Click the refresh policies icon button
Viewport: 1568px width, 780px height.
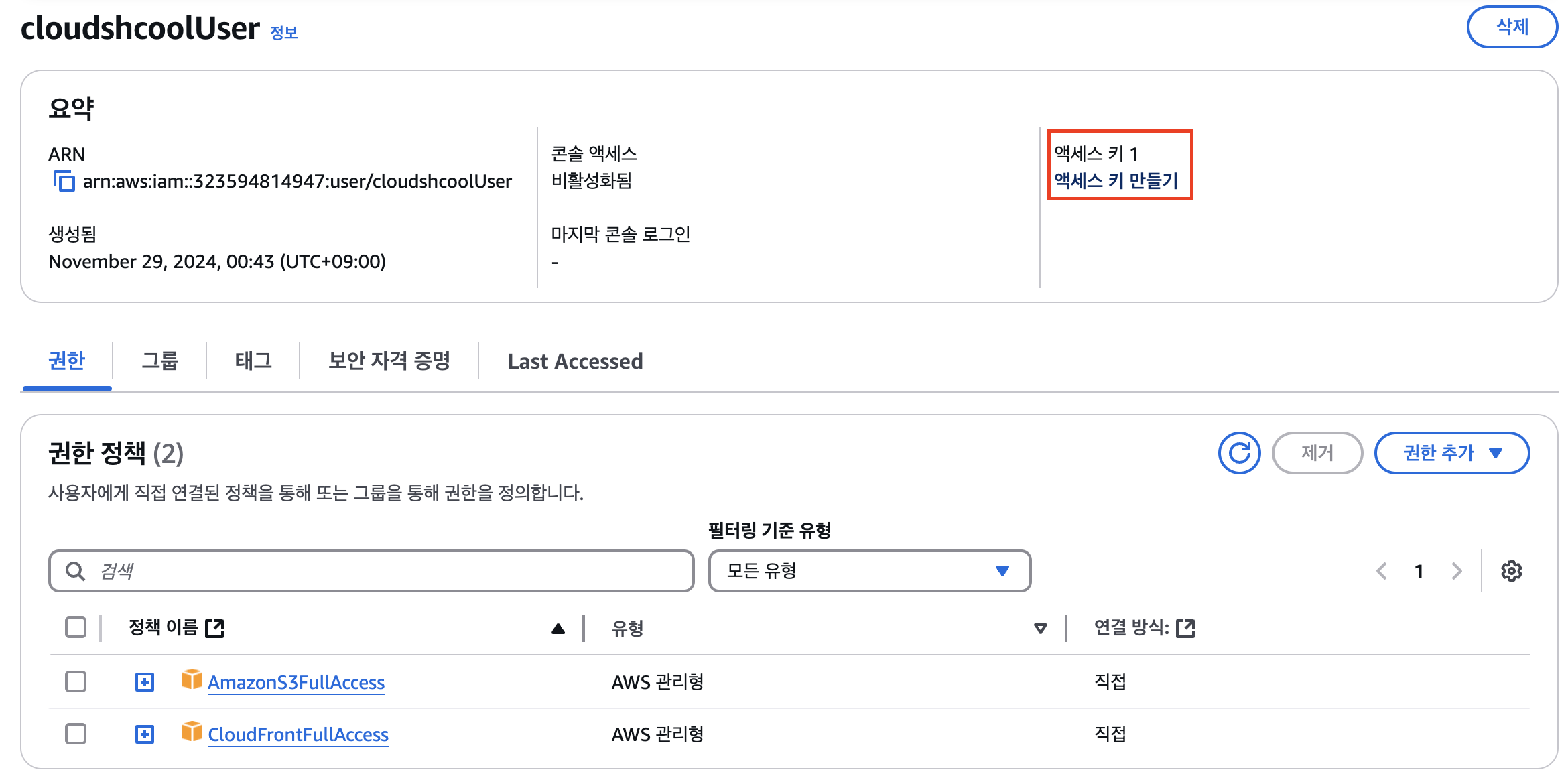point(1238,453)
